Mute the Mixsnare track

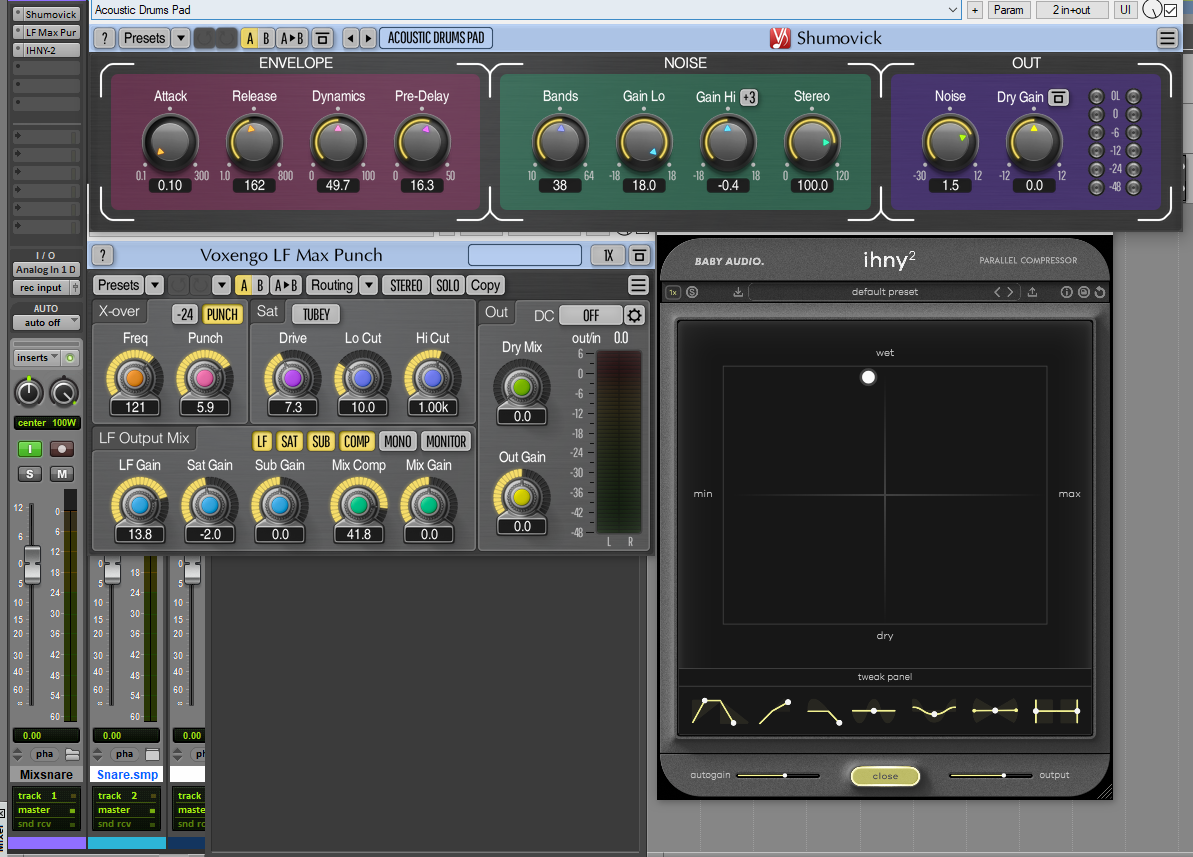pos(62,474)
